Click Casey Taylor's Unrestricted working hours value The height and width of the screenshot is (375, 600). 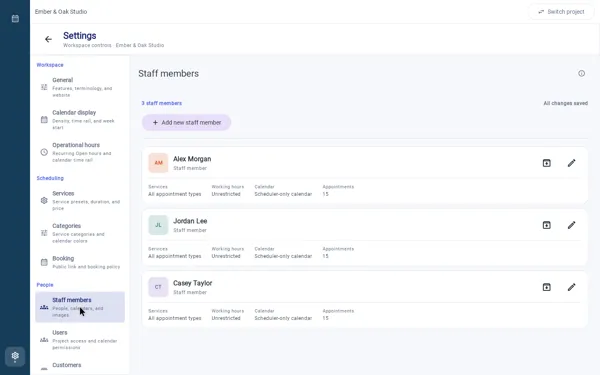[226, 318]
